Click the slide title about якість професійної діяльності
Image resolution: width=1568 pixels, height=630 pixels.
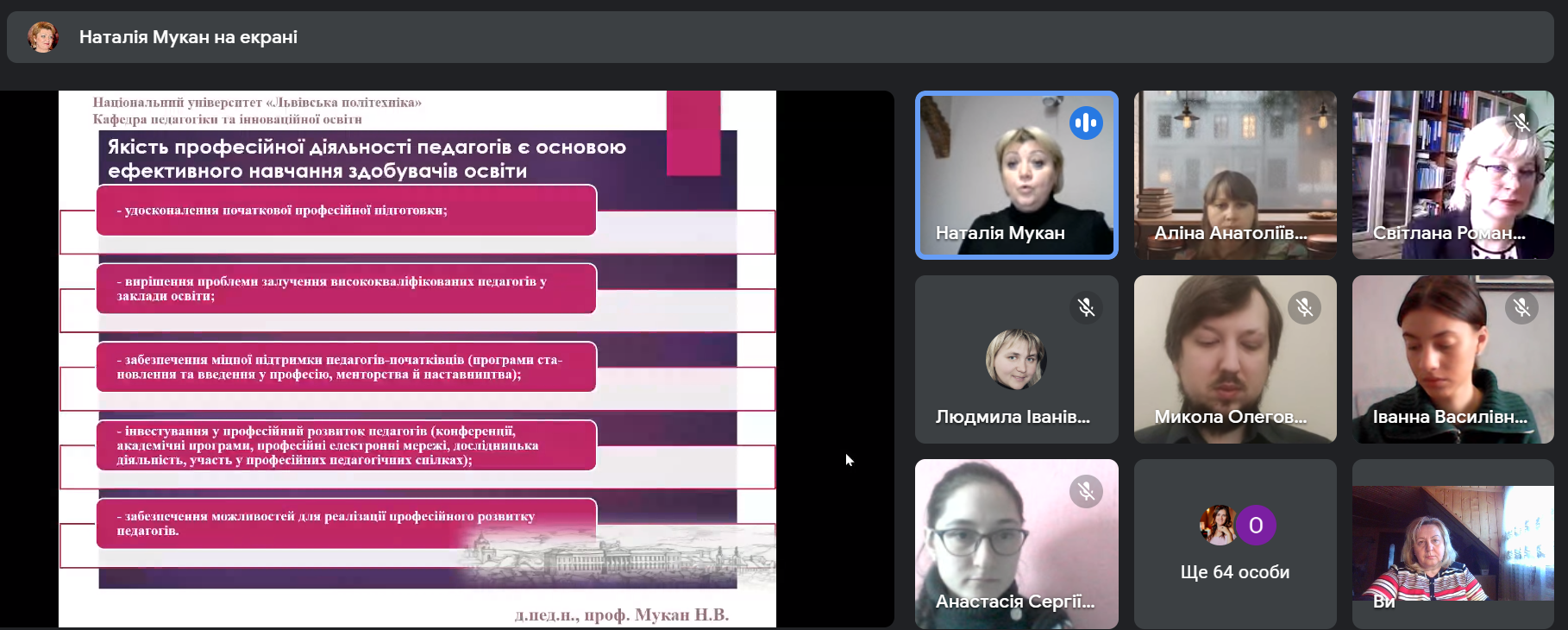point(367,159)
